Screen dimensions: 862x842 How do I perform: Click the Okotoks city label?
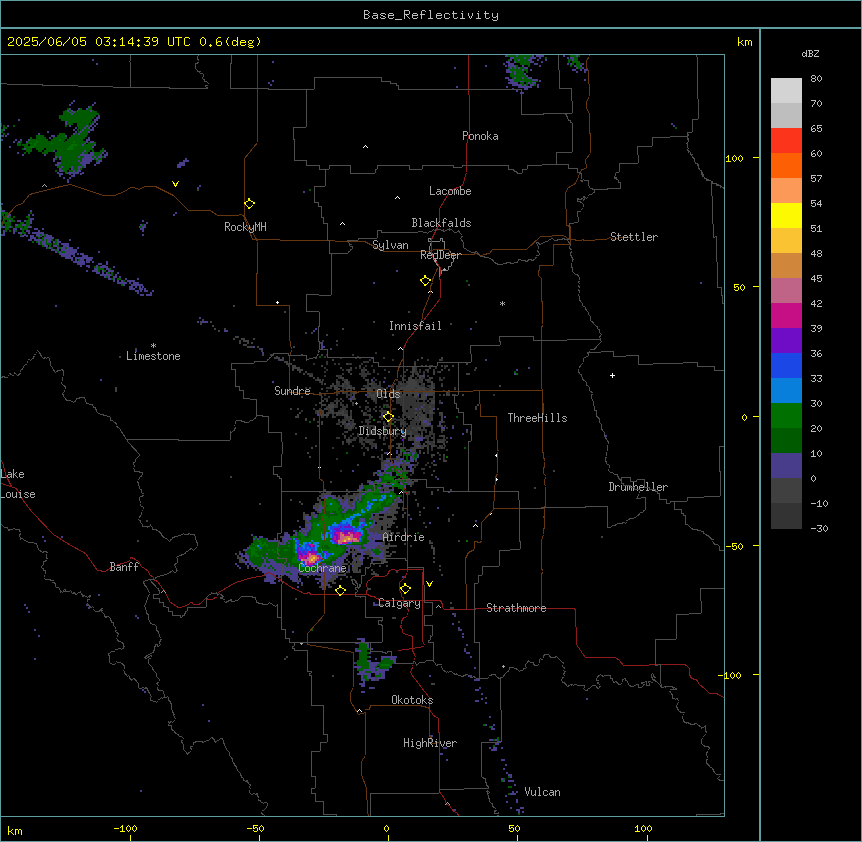click(x=412, y=700)
